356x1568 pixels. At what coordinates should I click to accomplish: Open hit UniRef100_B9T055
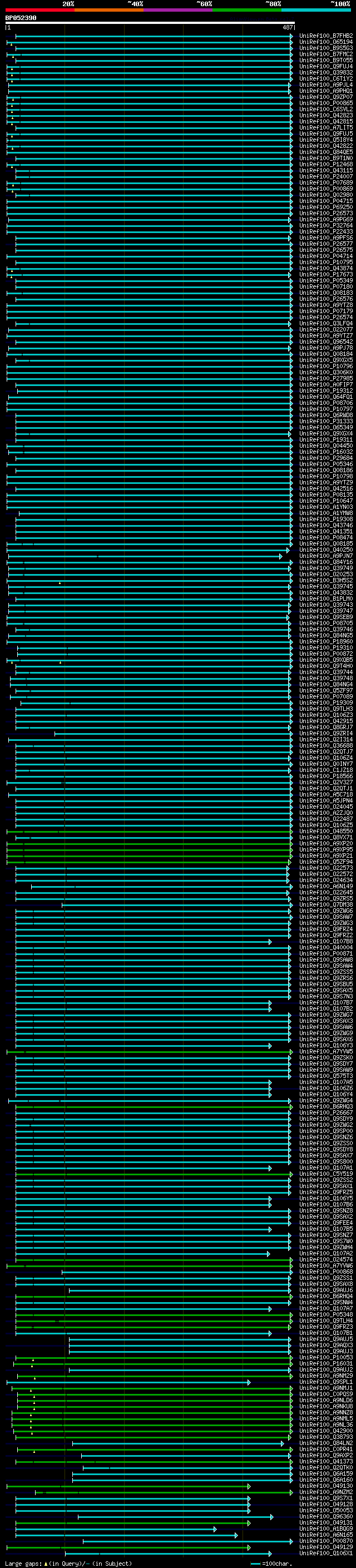(326, 60)
